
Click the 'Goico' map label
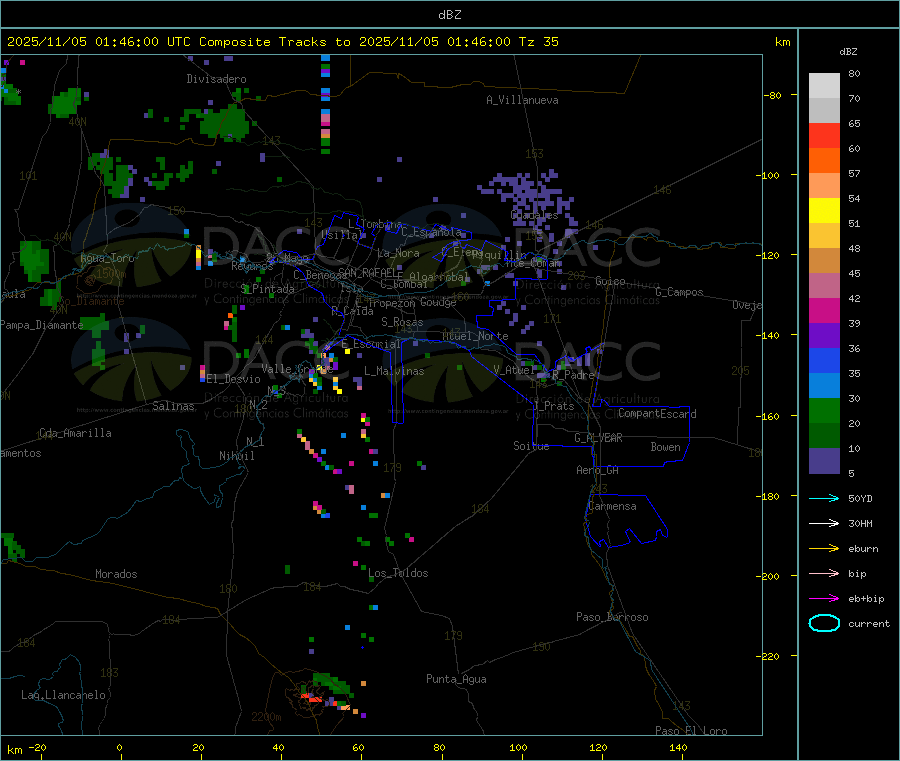[x=610, y=281]
